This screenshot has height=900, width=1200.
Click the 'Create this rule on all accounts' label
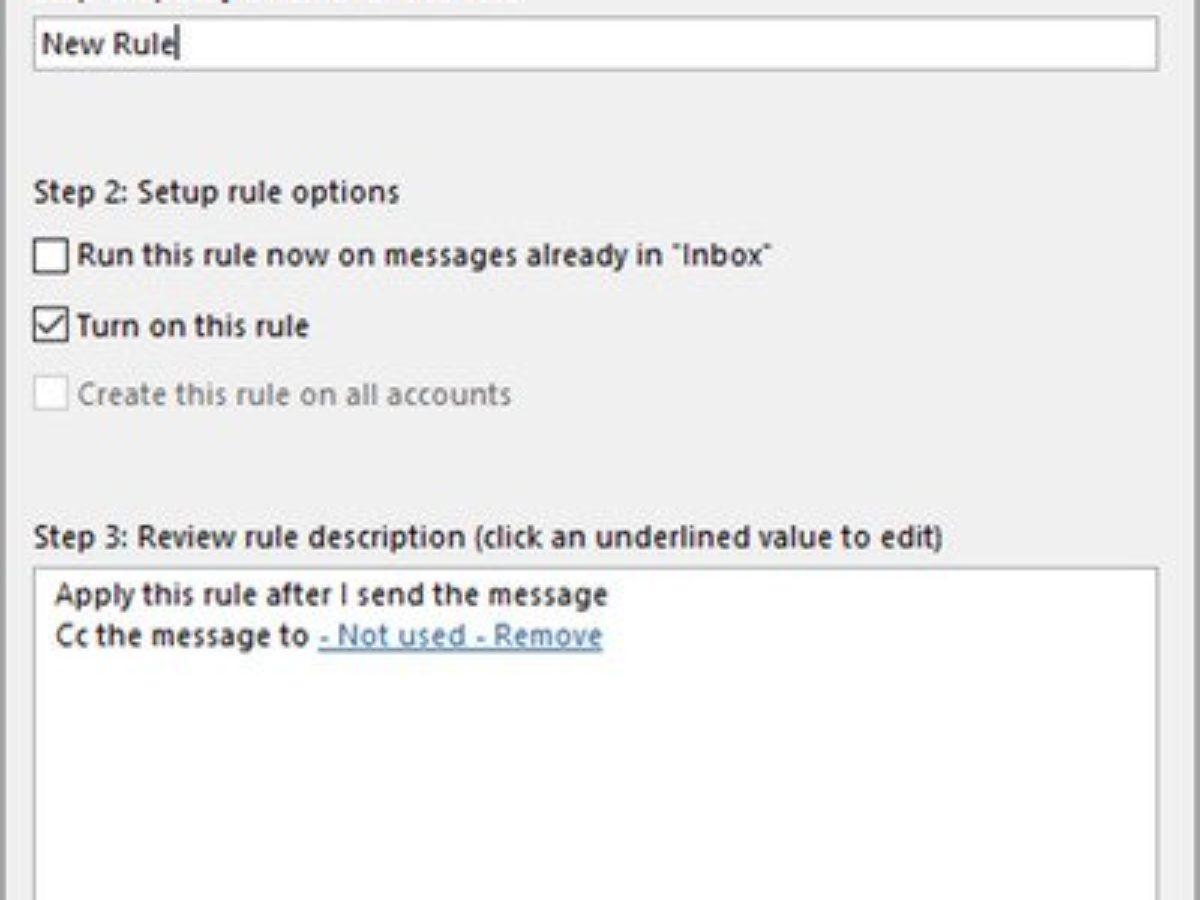[x=294, y=394]
